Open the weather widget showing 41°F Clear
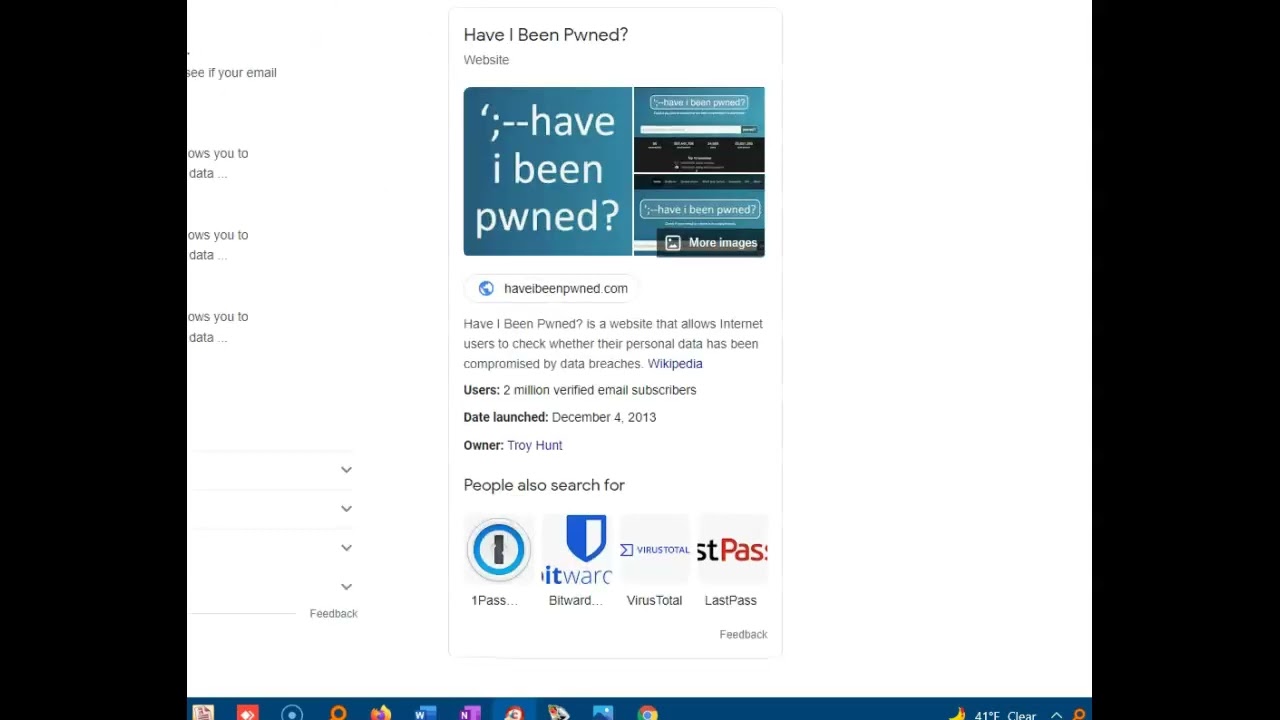This screenshot has height=720, width=1280. click(x=992, y=715)
